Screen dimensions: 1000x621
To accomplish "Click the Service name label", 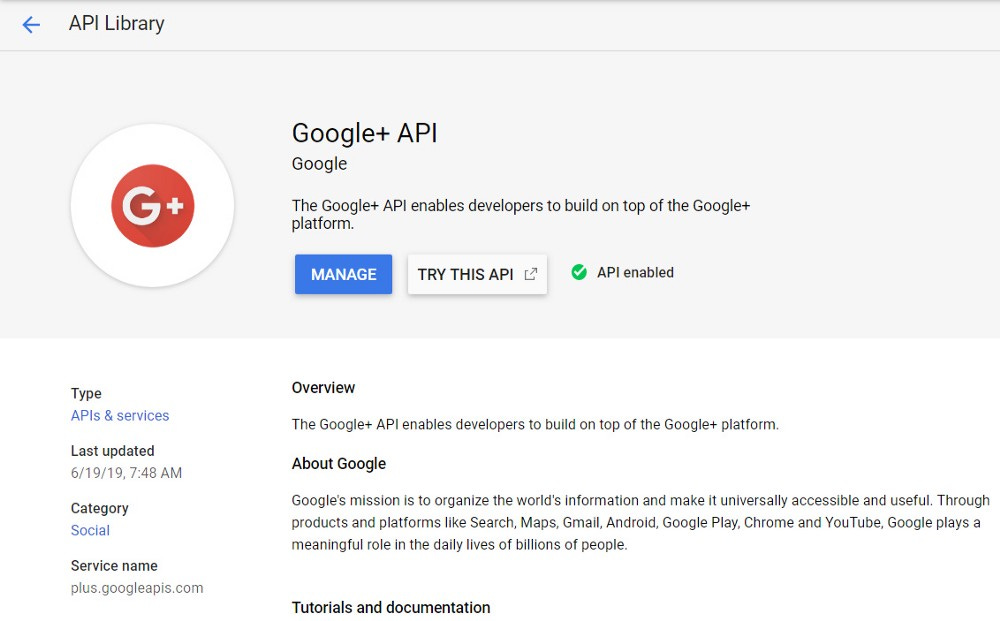I will pyautogui.click(x=114, y=566).
